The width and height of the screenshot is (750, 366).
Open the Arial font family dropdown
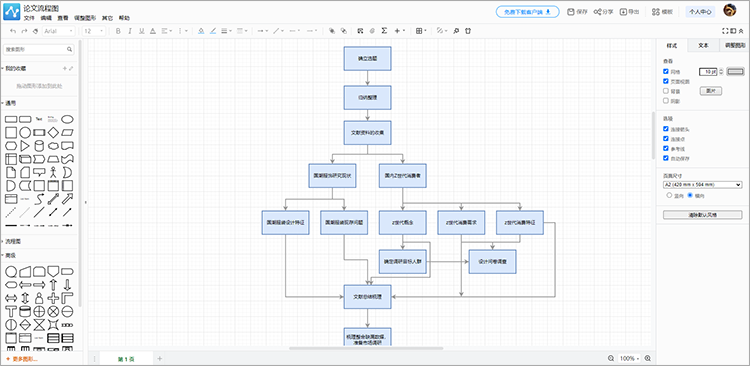coord(59,31)
